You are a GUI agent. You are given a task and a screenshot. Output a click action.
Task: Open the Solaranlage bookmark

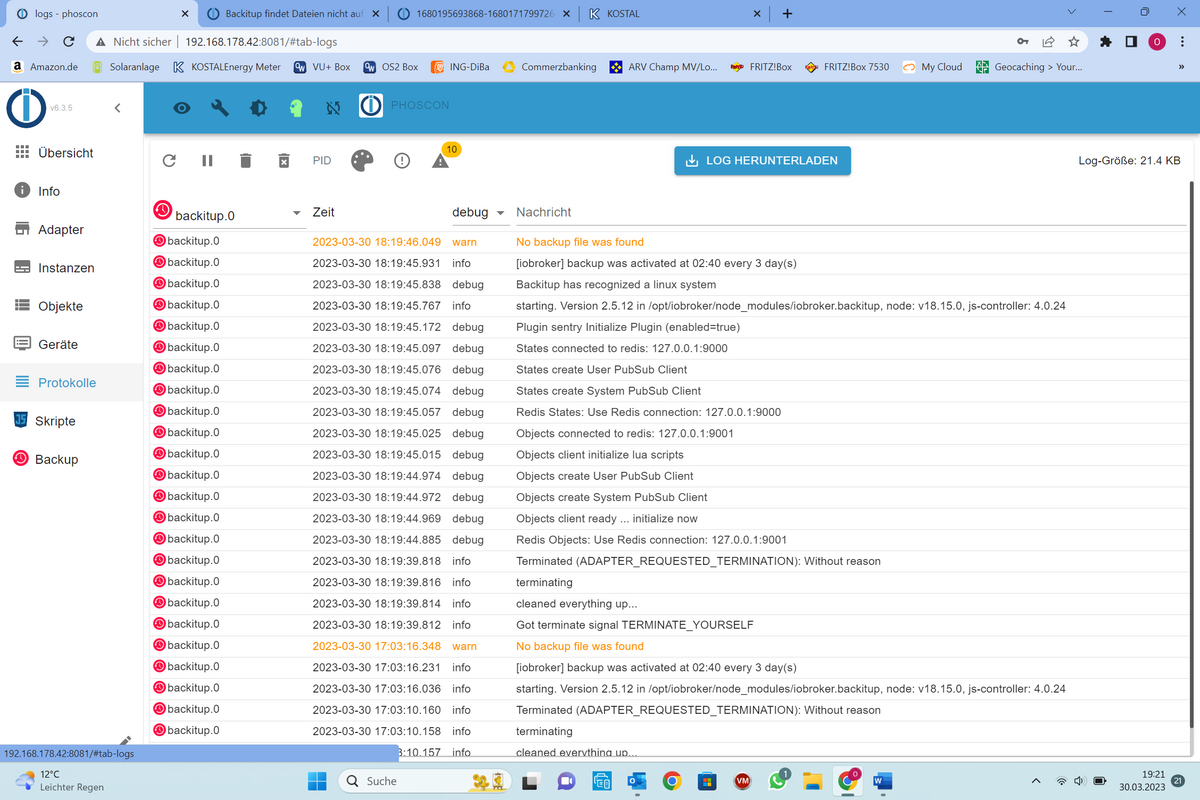(126, 67)
